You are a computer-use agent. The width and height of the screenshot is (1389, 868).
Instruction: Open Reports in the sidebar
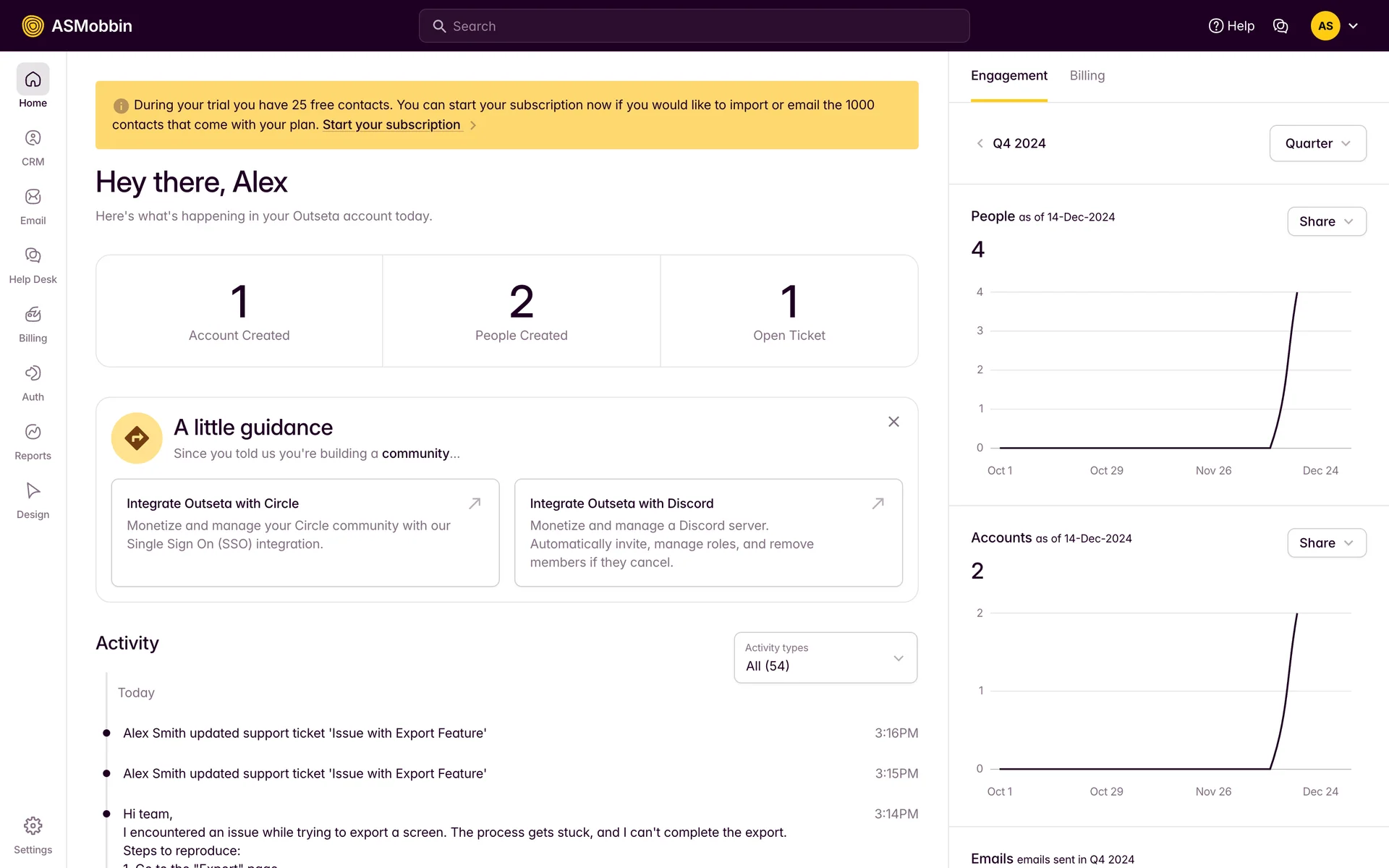pyautogui.click(x=33, y=441)
